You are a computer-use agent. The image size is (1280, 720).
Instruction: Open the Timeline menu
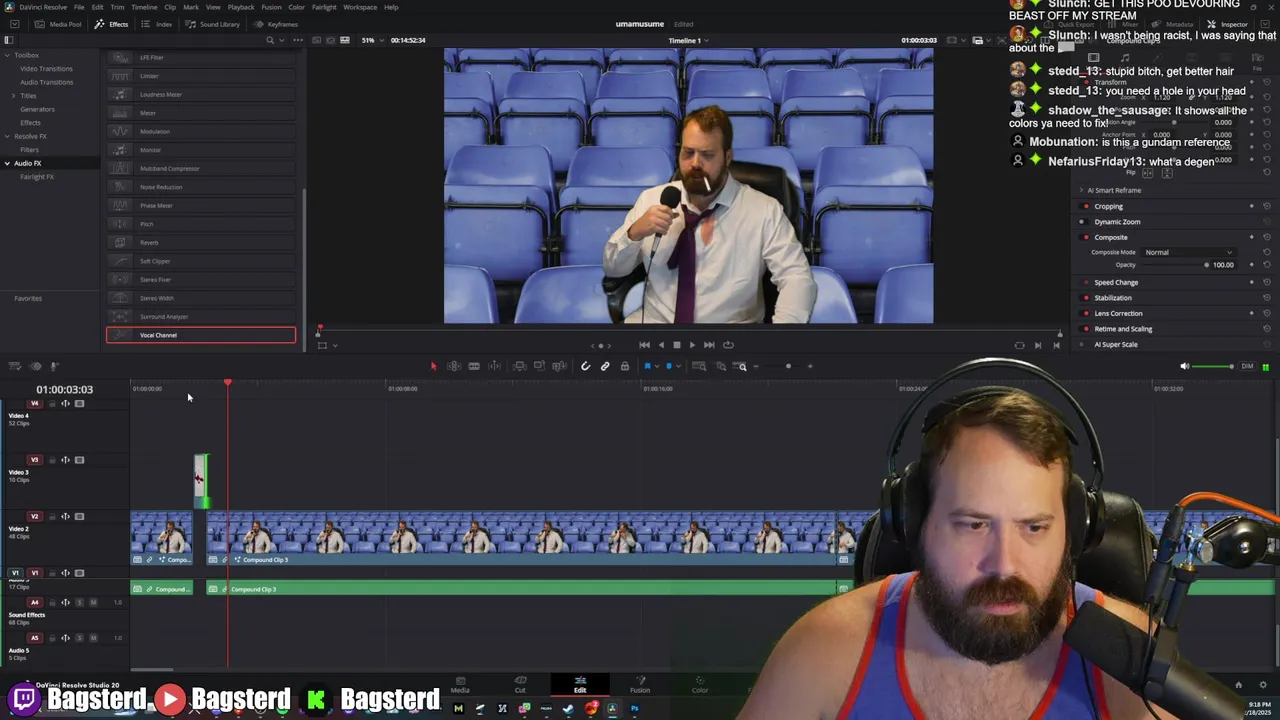[144, 7]
